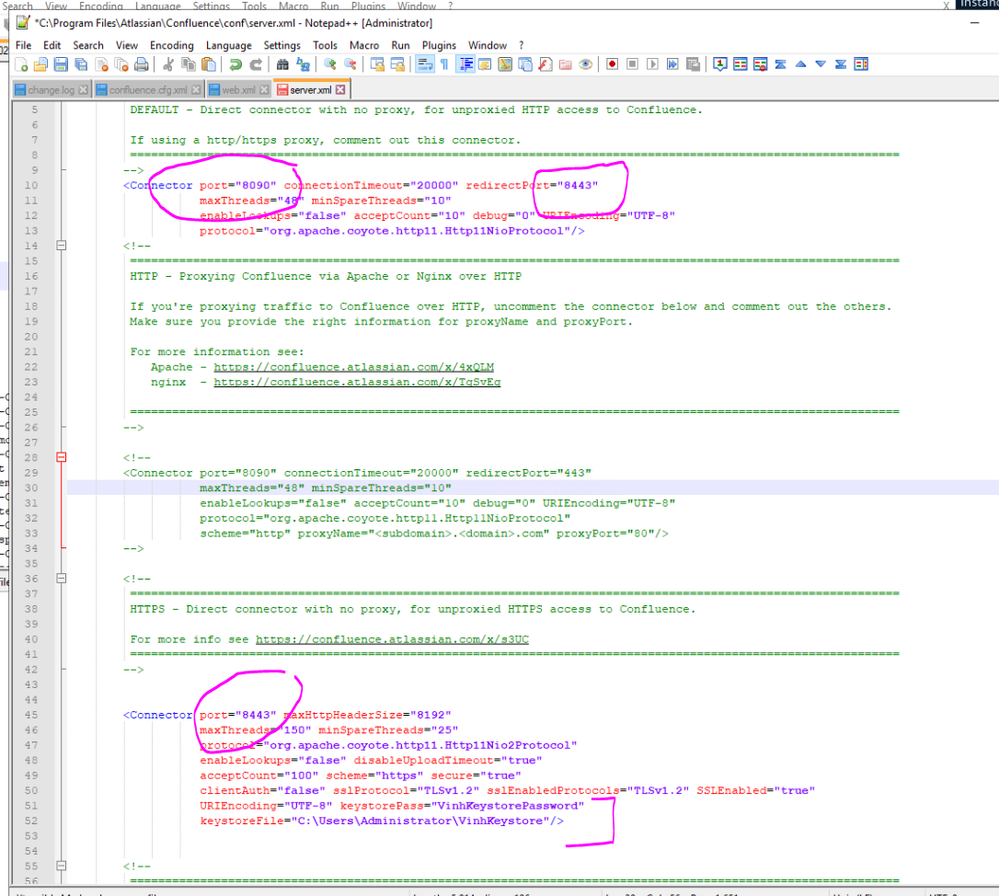Click the Close All toolbar icon
The height and width of the screenshot is (896, 999).
(x=122, y=64)
